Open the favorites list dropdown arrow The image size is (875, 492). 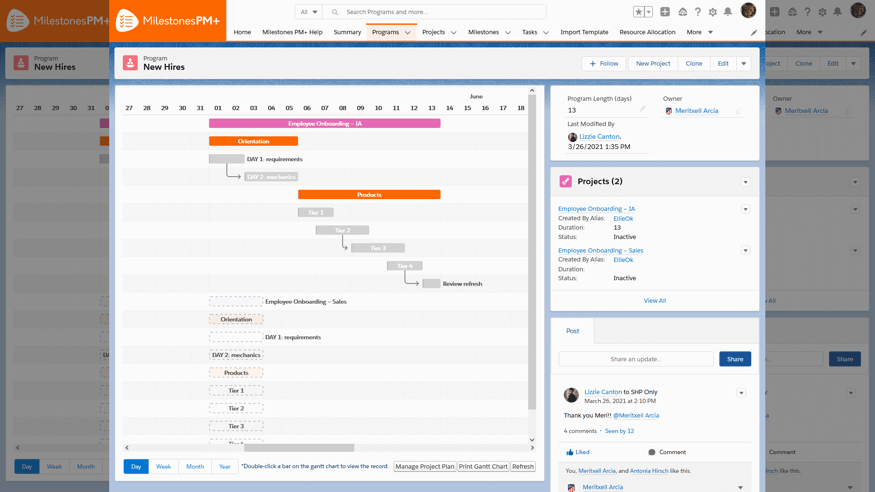(x=648, y=12)
